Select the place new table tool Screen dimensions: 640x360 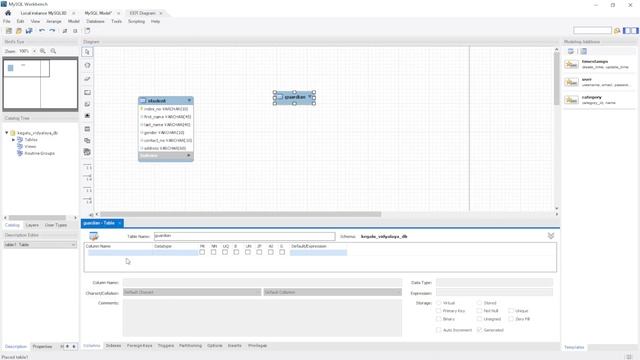coord(87,129)
